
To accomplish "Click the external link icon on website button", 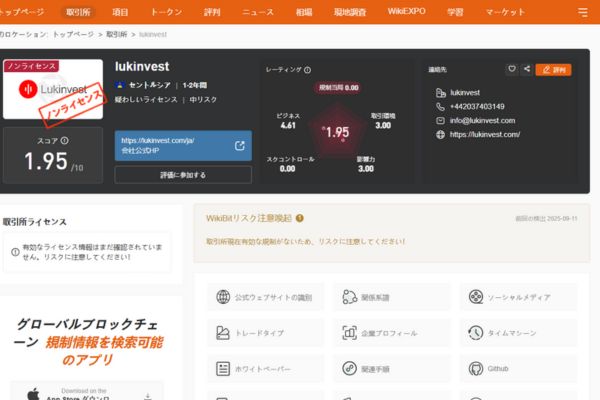I will 240,145.
